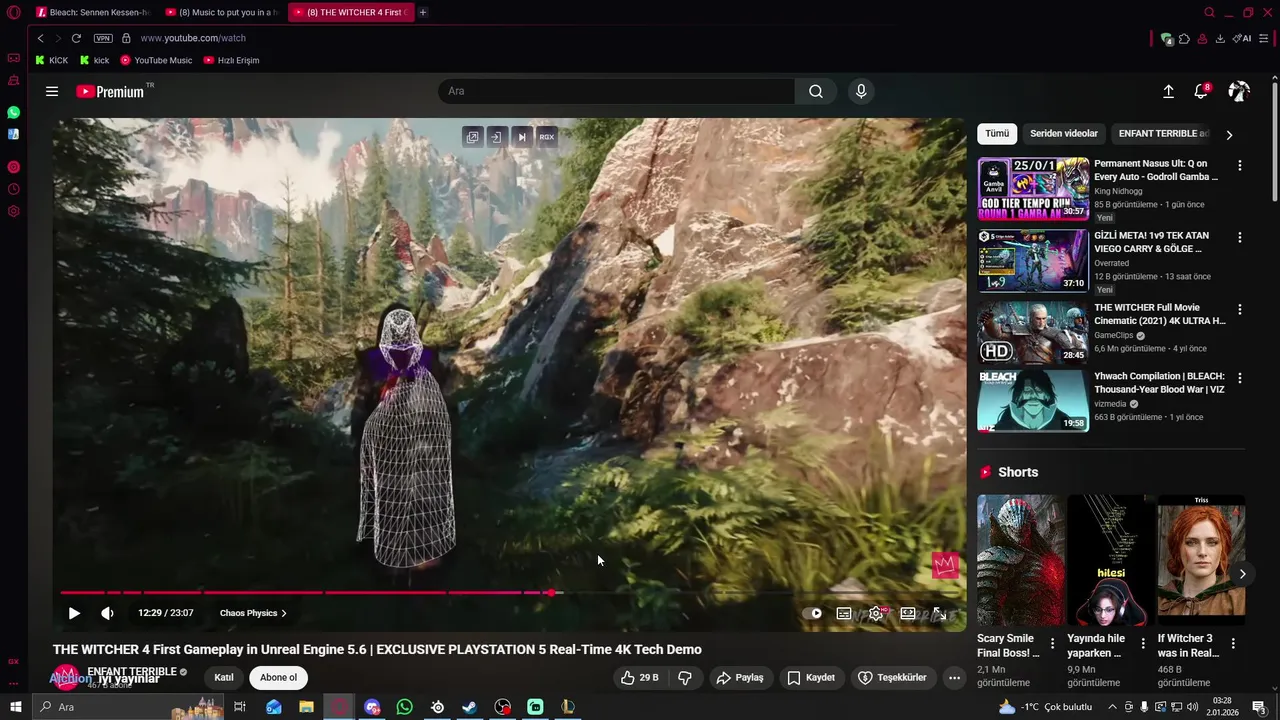Click the YouTube search field Ara
Screen dimensions: 1280x720
pos(616,91)
